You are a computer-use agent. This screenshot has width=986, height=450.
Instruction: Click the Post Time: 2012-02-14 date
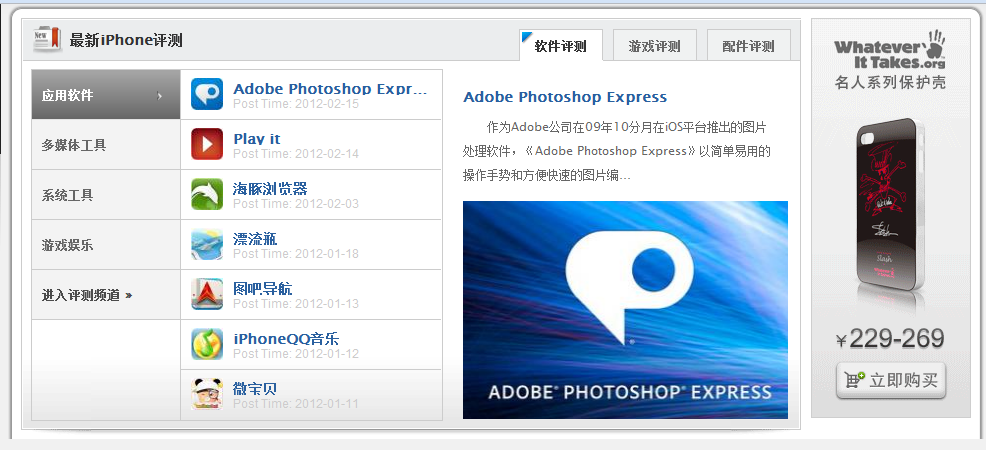pyautogui.click(x=296, y=153)
